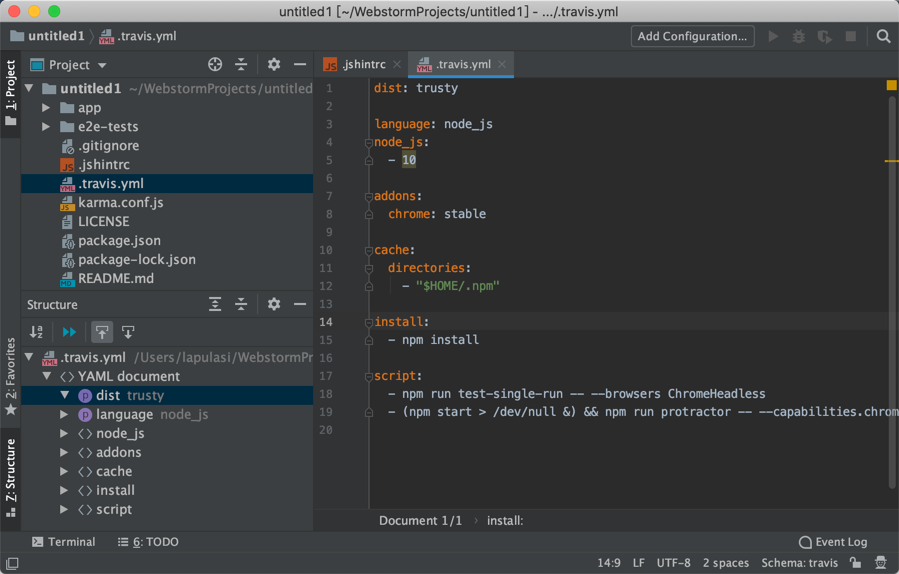Expand cache node in Structure

(64, 471)
